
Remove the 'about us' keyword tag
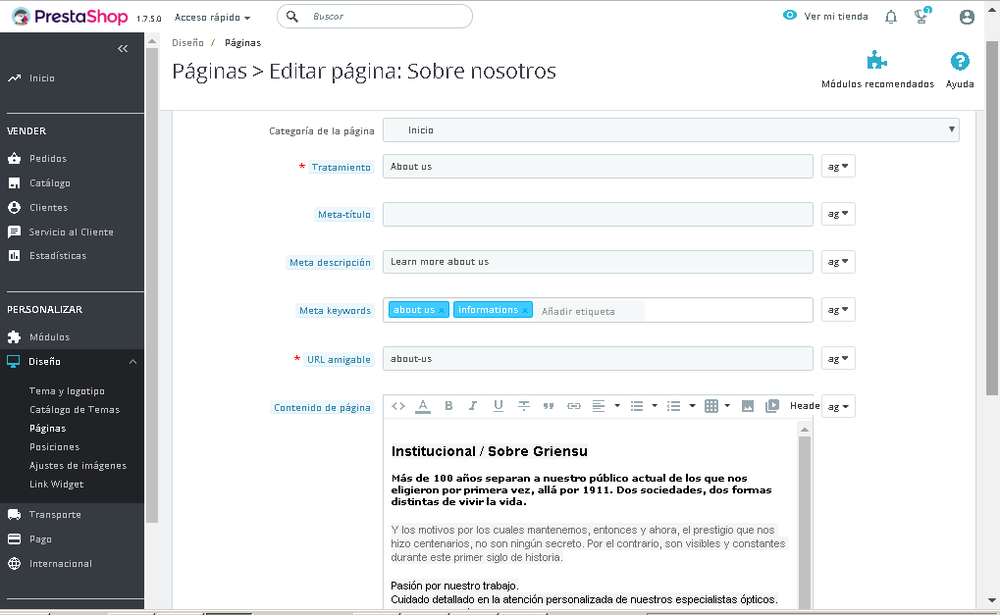(x=441, y=311)
